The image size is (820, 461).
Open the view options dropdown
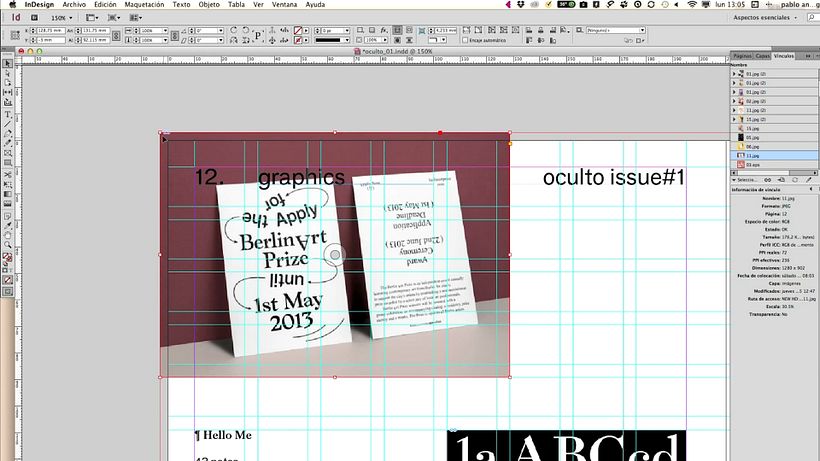[93, 18]
